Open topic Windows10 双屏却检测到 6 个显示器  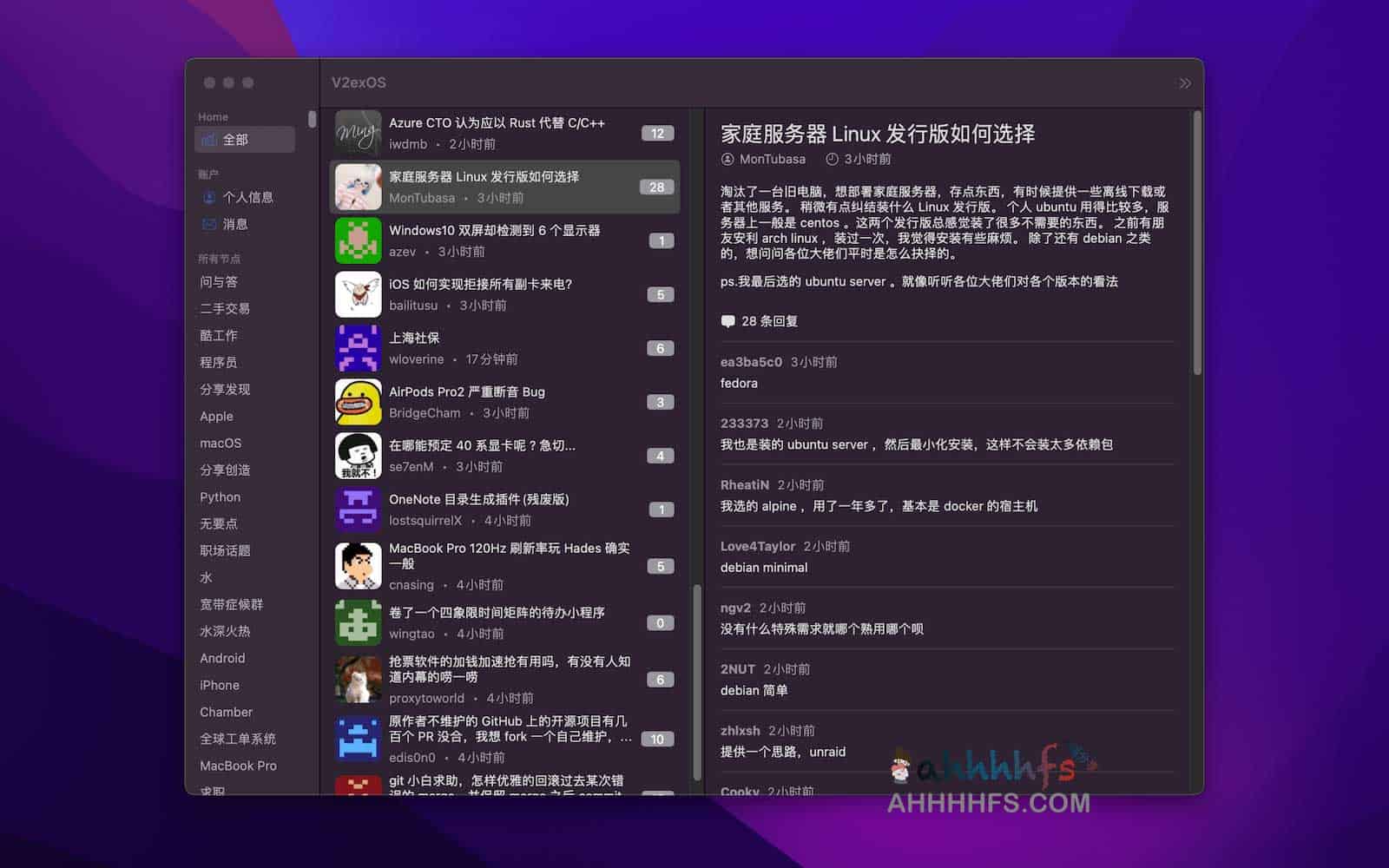(495, 231)
